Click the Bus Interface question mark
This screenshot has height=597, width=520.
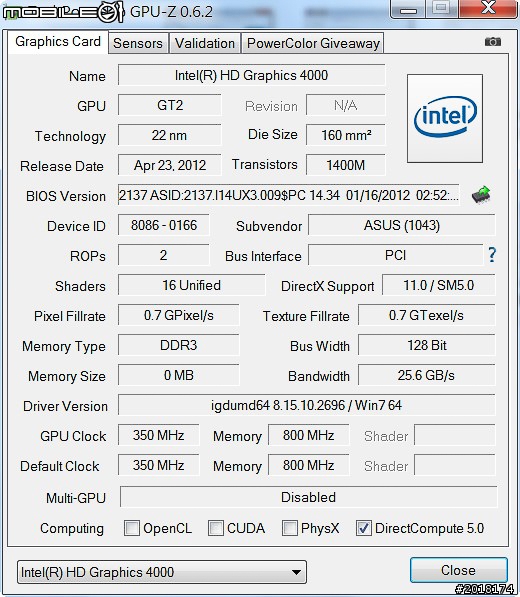click(492, 255)
